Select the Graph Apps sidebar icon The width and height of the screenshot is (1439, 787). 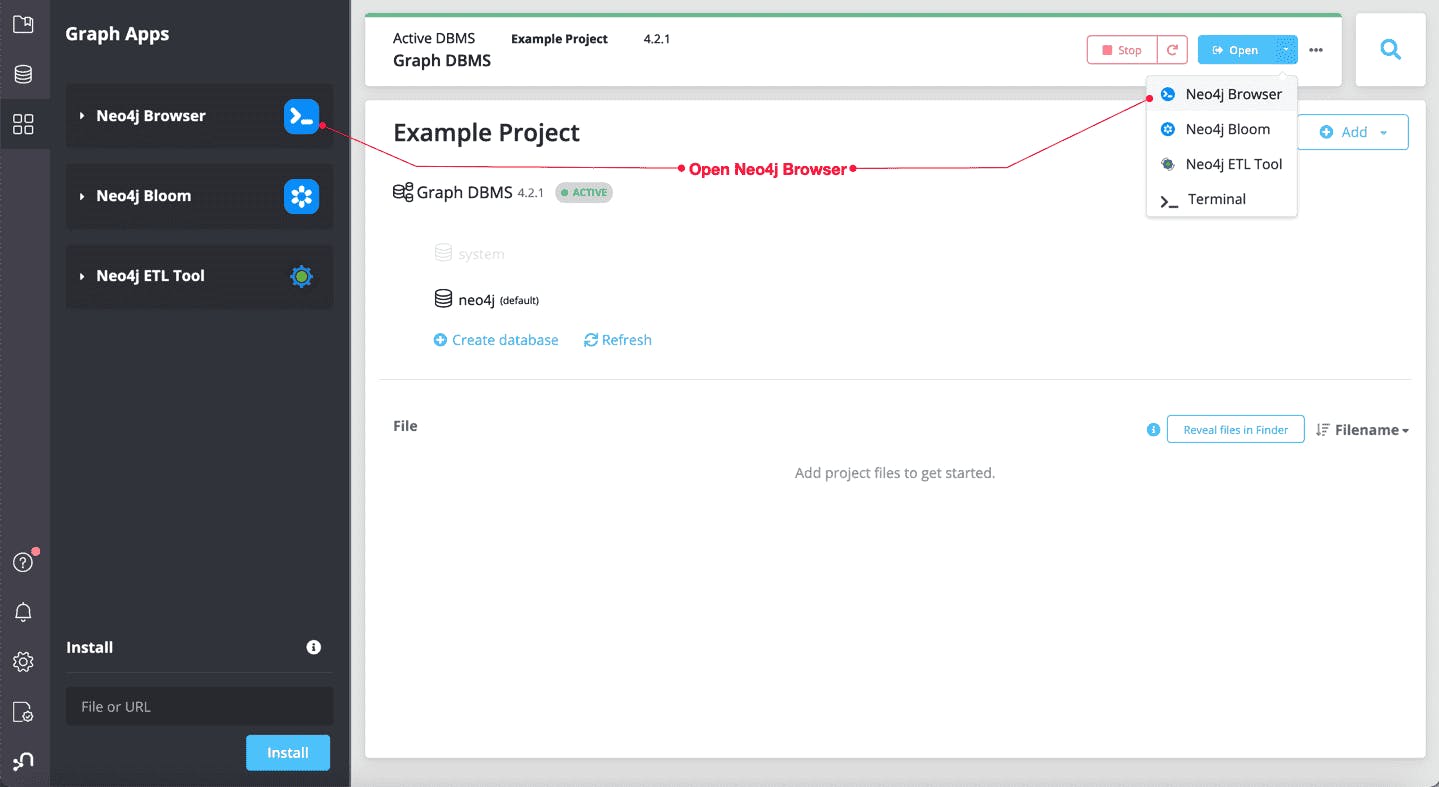(23, 124)
